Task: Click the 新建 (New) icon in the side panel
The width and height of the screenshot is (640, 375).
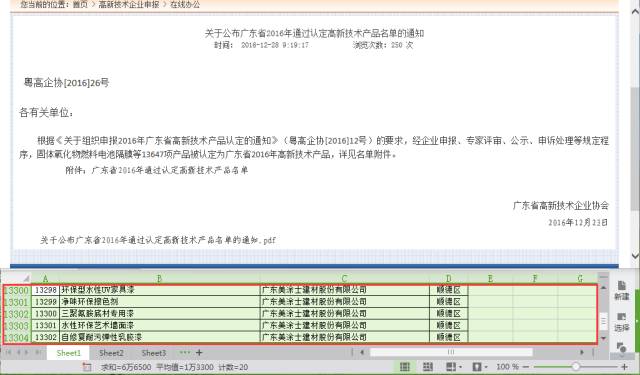Action: [621, 290]
